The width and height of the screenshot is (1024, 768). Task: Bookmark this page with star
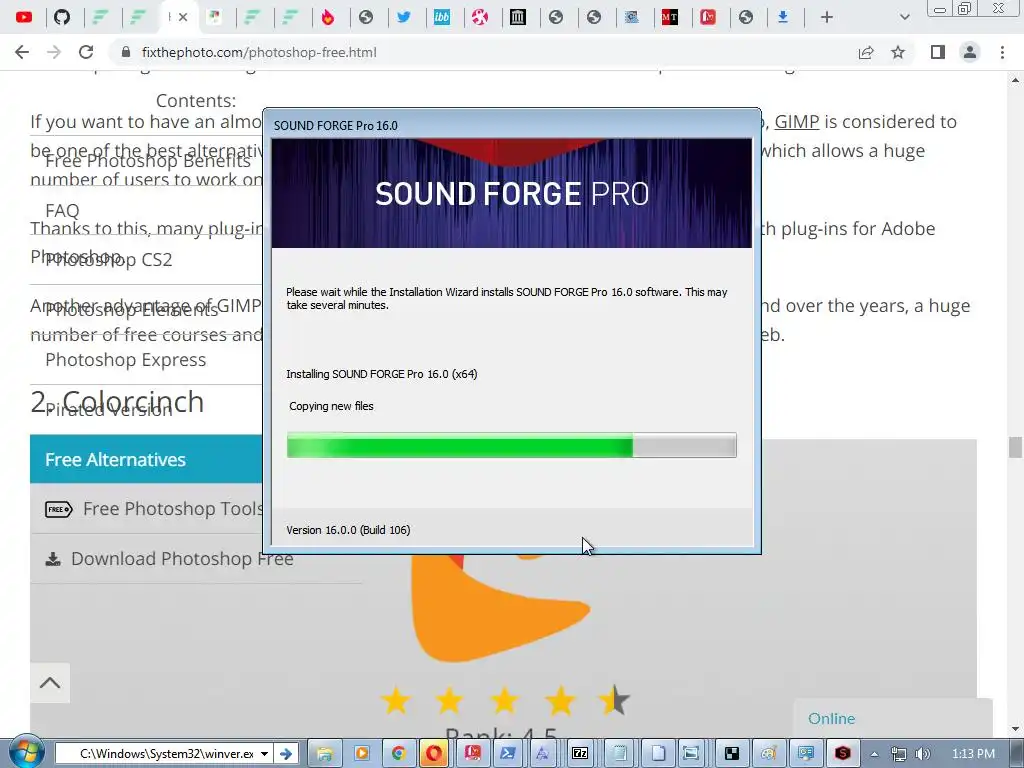click(x=898, y=52)
